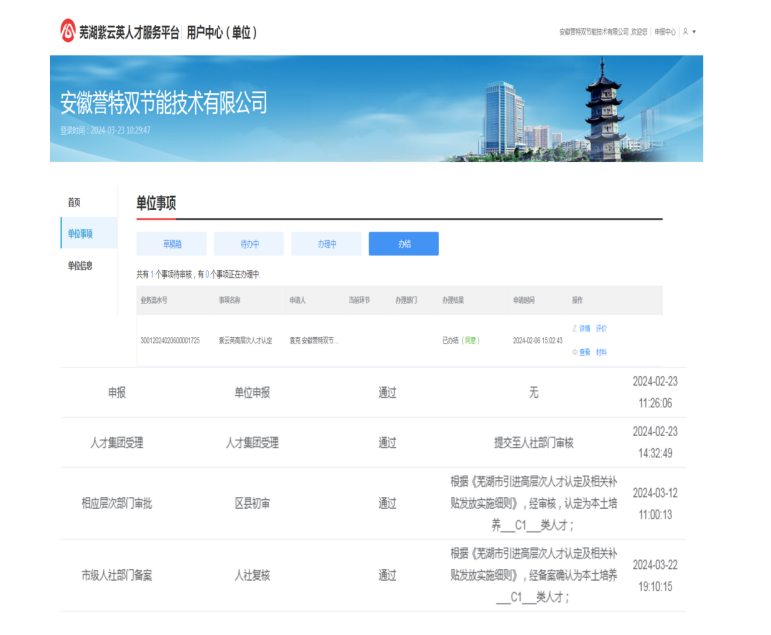This screenshot has width=771, height=635.
Task: Click the 已办结 (同意) result status
Action: [x=460, y=340]
